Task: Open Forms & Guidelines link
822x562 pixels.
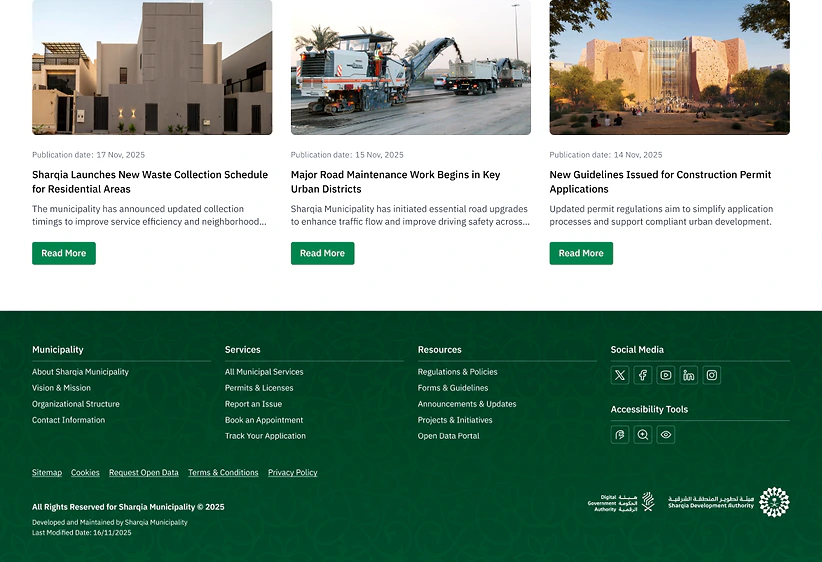Action: click(x=453, y=388)
